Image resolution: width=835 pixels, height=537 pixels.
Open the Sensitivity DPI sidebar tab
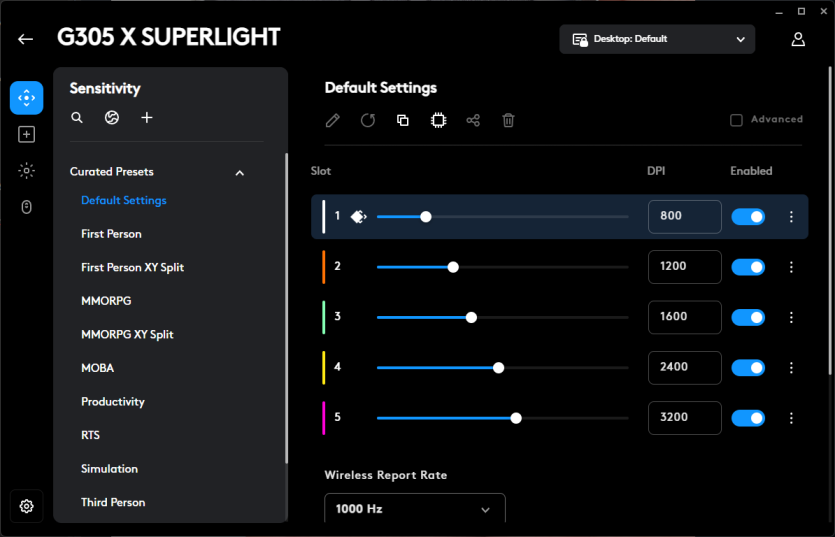pos(27,98)
